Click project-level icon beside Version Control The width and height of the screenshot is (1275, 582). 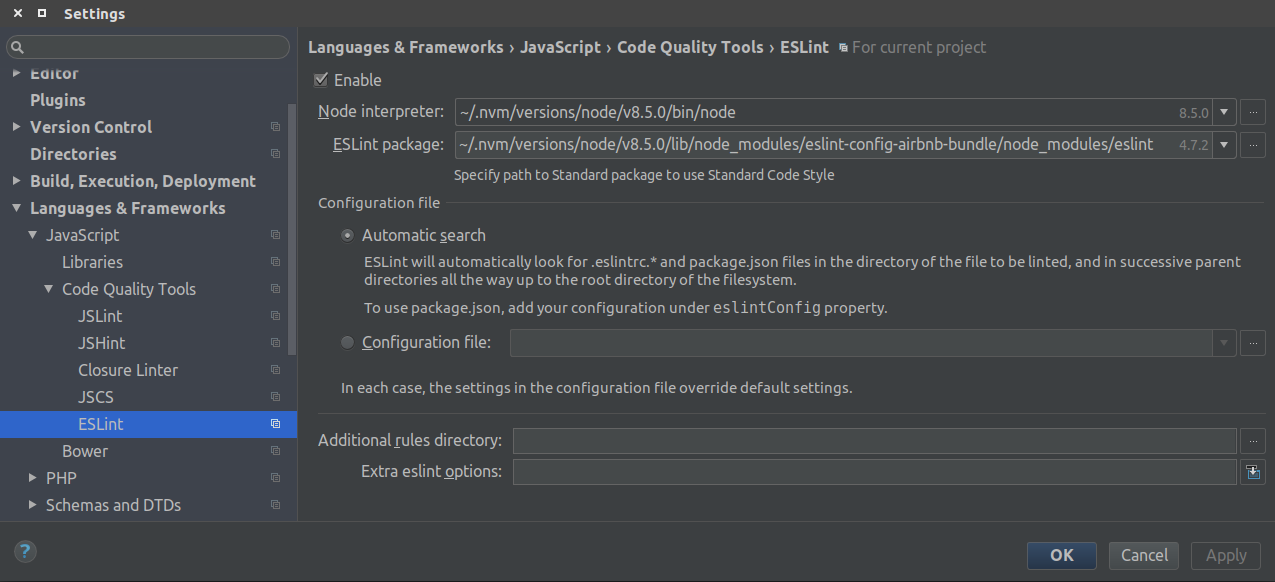click(275, 127)
